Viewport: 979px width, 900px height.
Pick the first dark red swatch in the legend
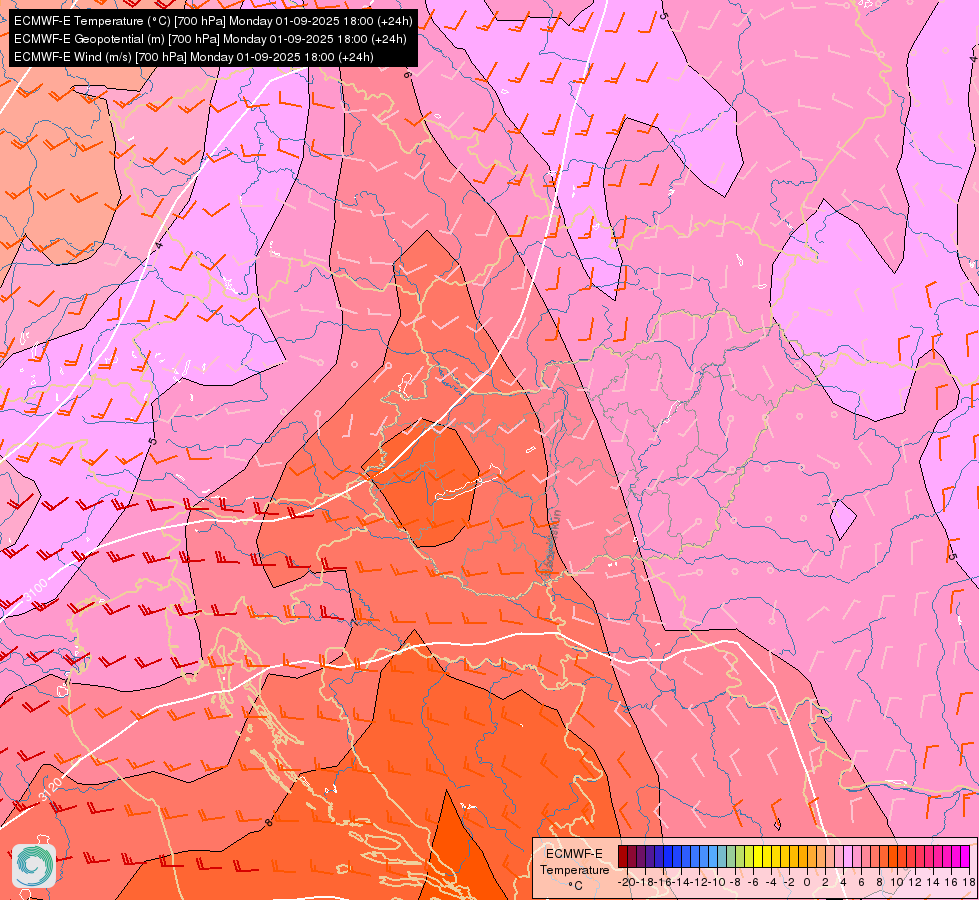622,856
